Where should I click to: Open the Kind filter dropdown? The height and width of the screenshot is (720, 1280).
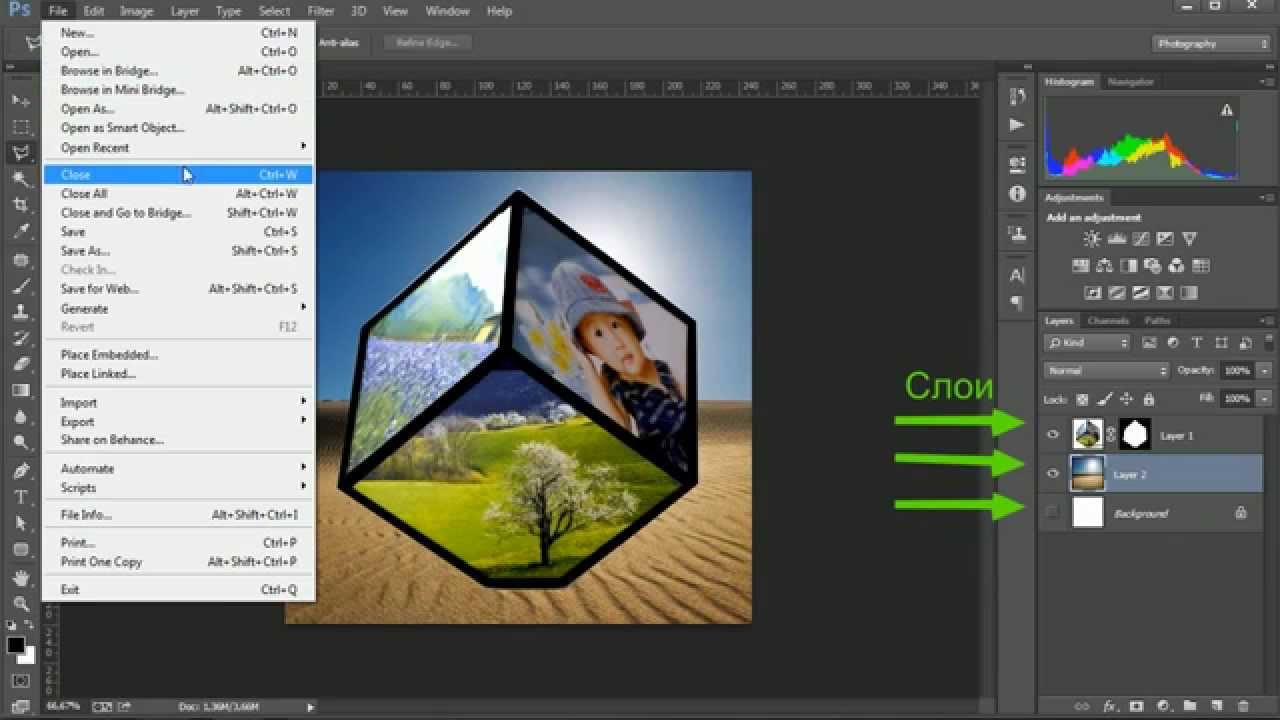1088,343
